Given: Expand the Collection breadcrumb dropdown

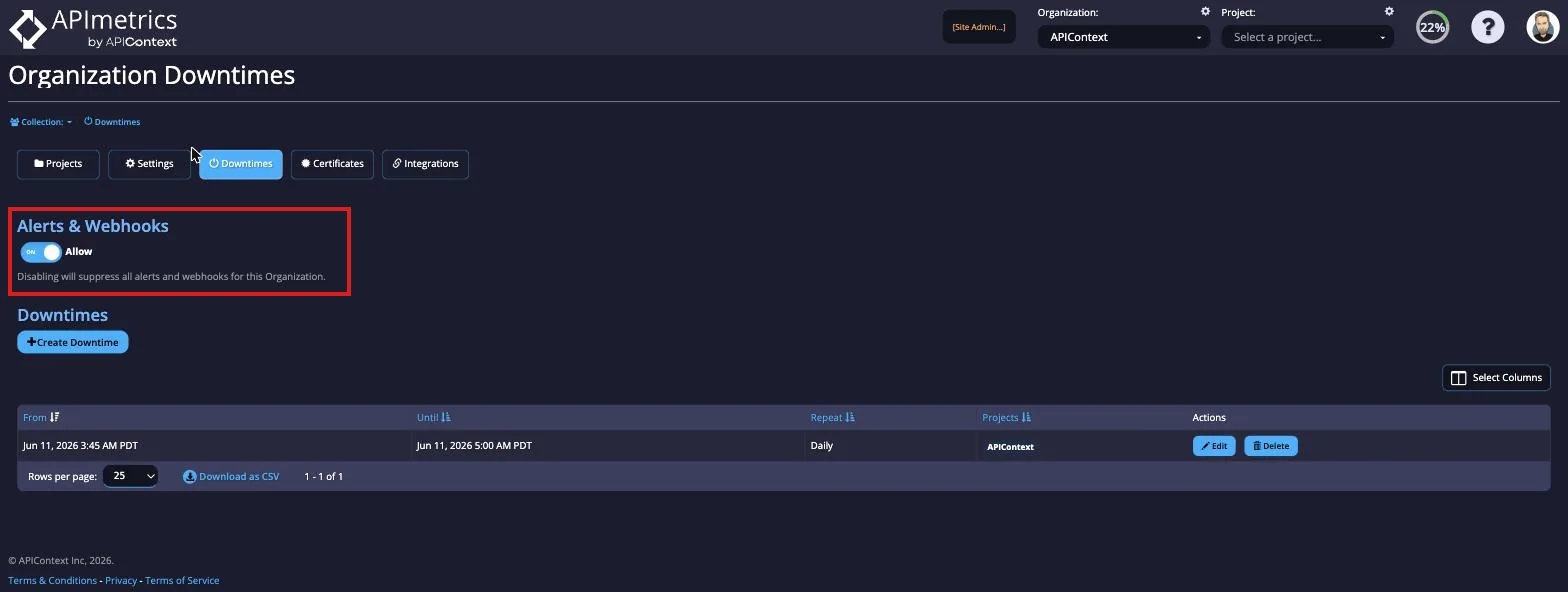Looking at the screenshot, I should (x=41, y=122).
